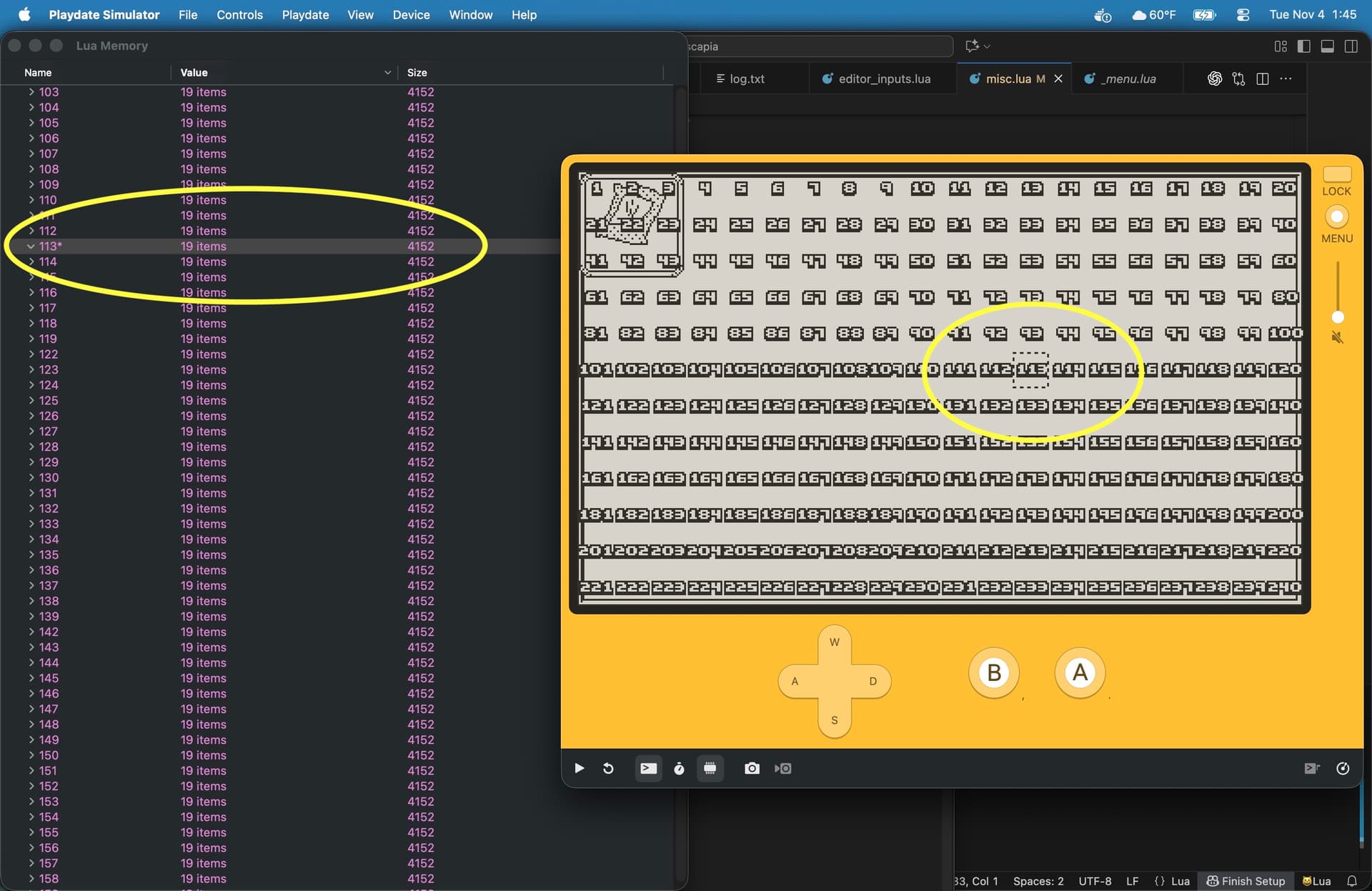
Task: Click the crank toggle icon in simulator toolbar
Action: (x=1343, y=768)
